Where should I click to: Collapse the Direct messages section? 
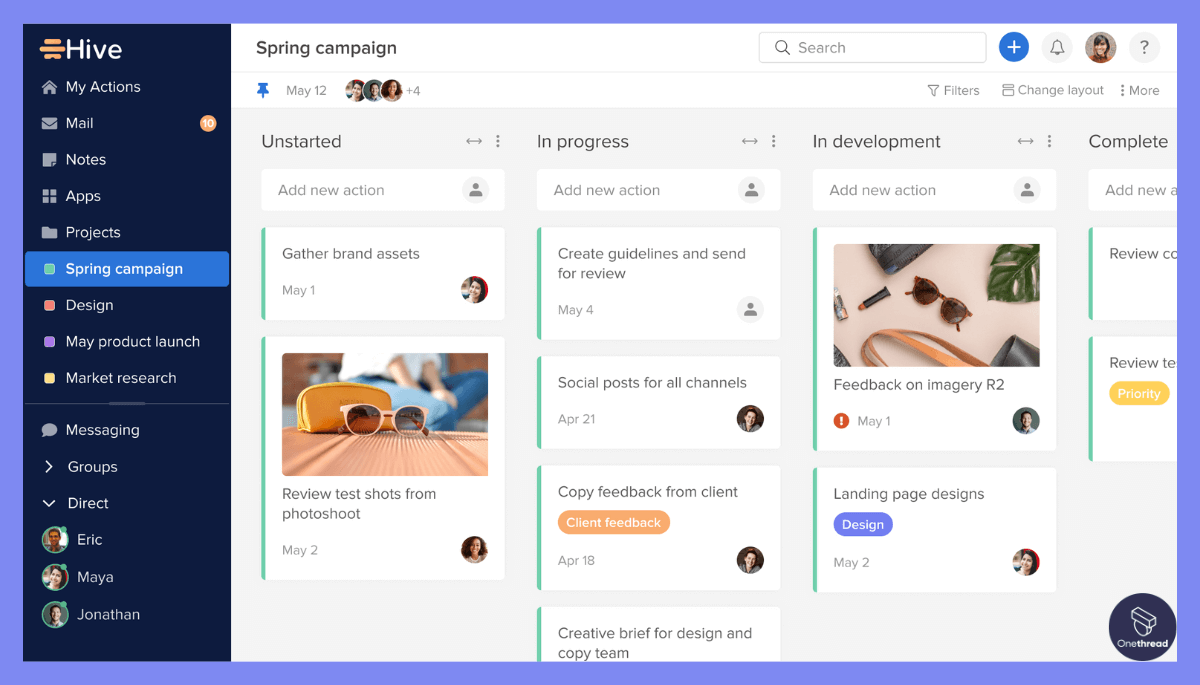click(x=49, y=503)
